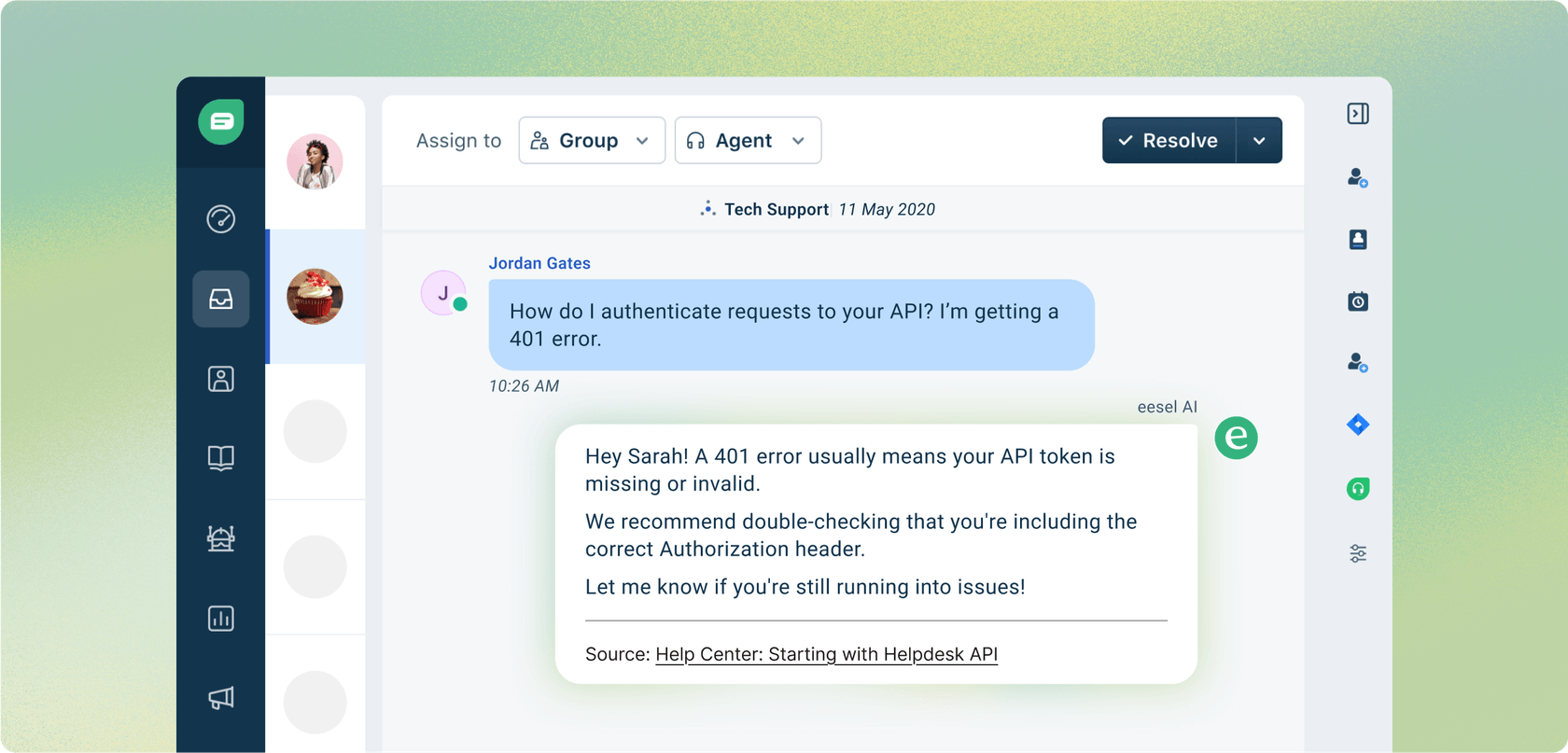Open the knowledge base book icon
This screenshot has width=1568, height=753.
point(221,458)
